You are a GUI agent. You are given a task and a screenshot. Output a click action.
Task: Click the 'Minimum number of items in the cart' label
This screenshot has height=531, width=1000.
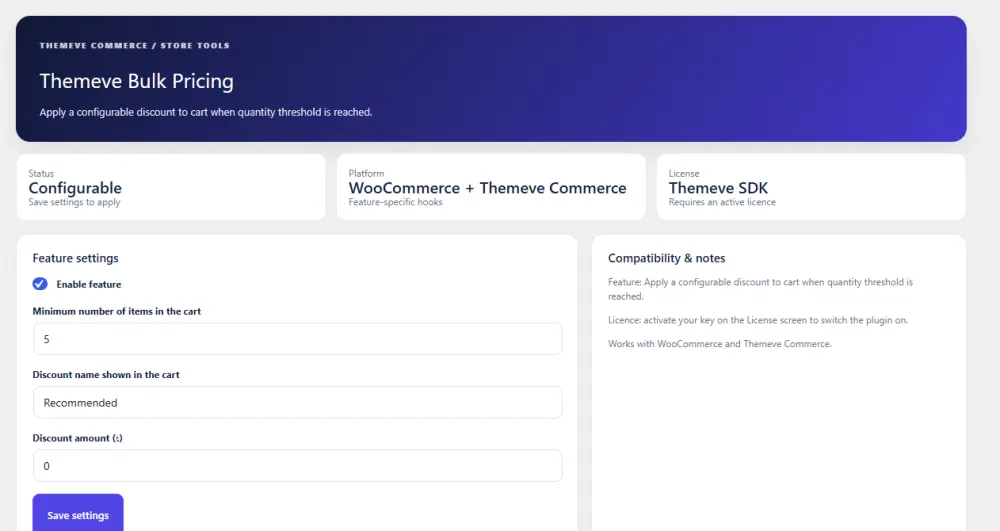tap(117, 311)
